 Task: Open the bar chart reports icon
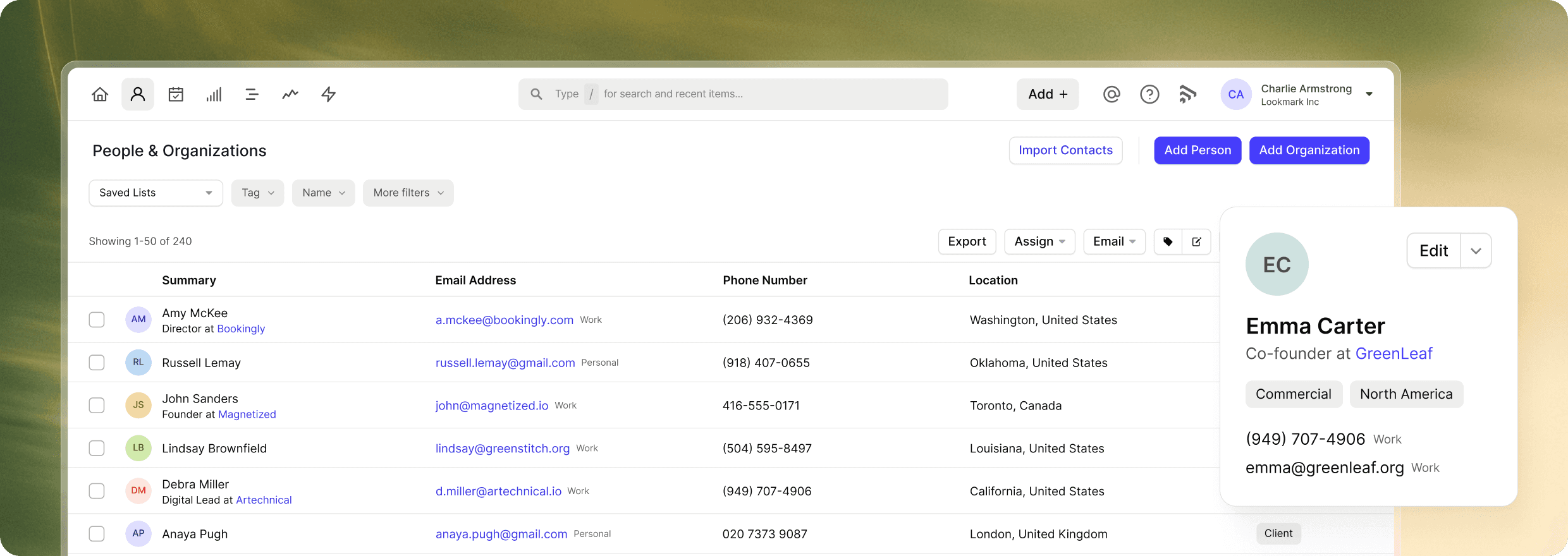coord(214,94)
